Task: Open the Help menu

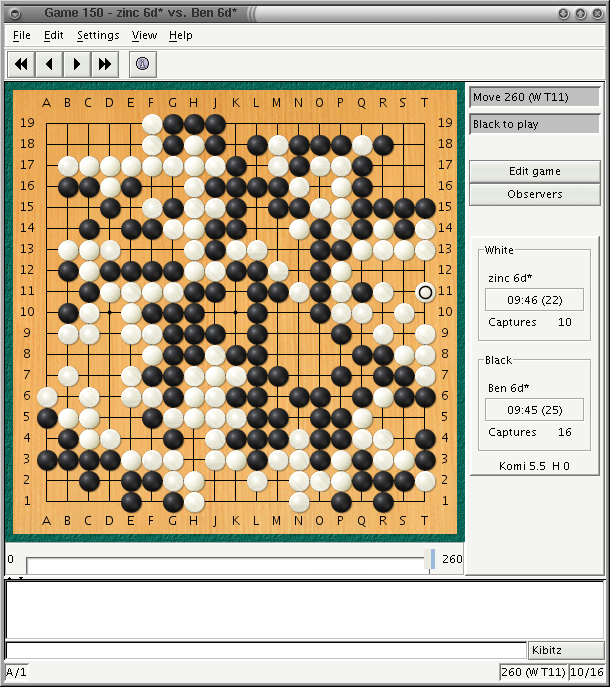Action: pos(180,35)
